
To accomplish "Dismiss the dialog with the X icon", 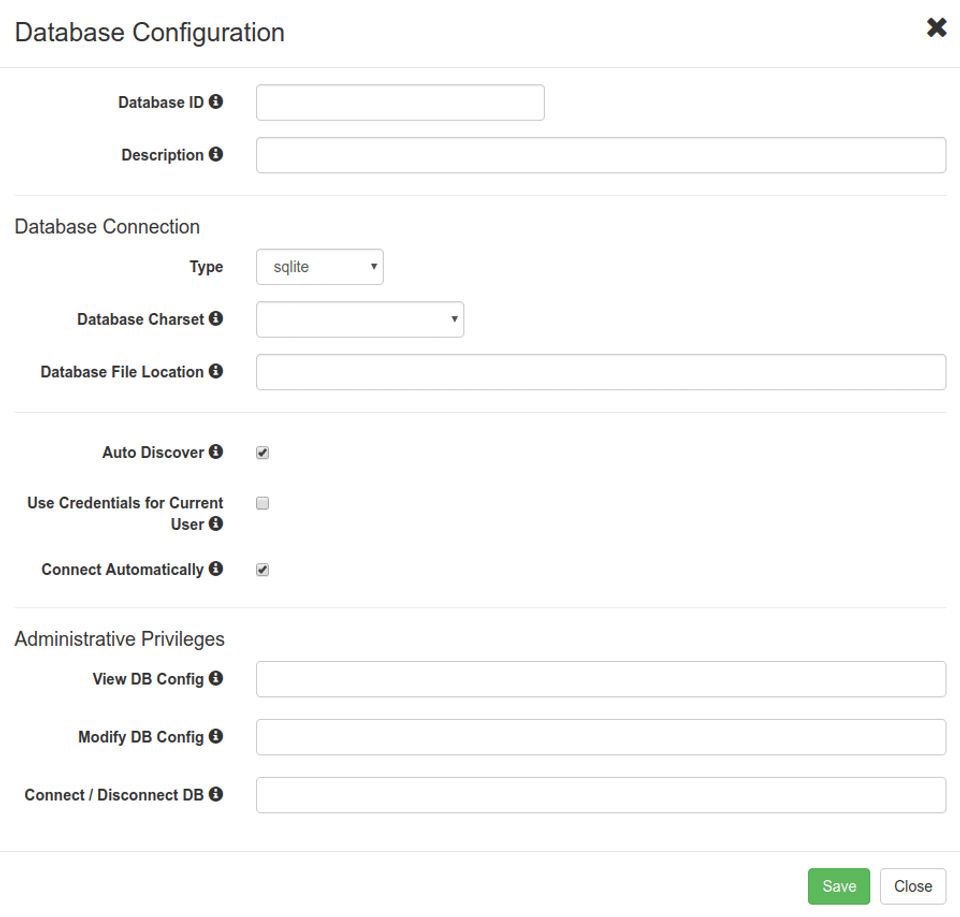I will point(936,28).
